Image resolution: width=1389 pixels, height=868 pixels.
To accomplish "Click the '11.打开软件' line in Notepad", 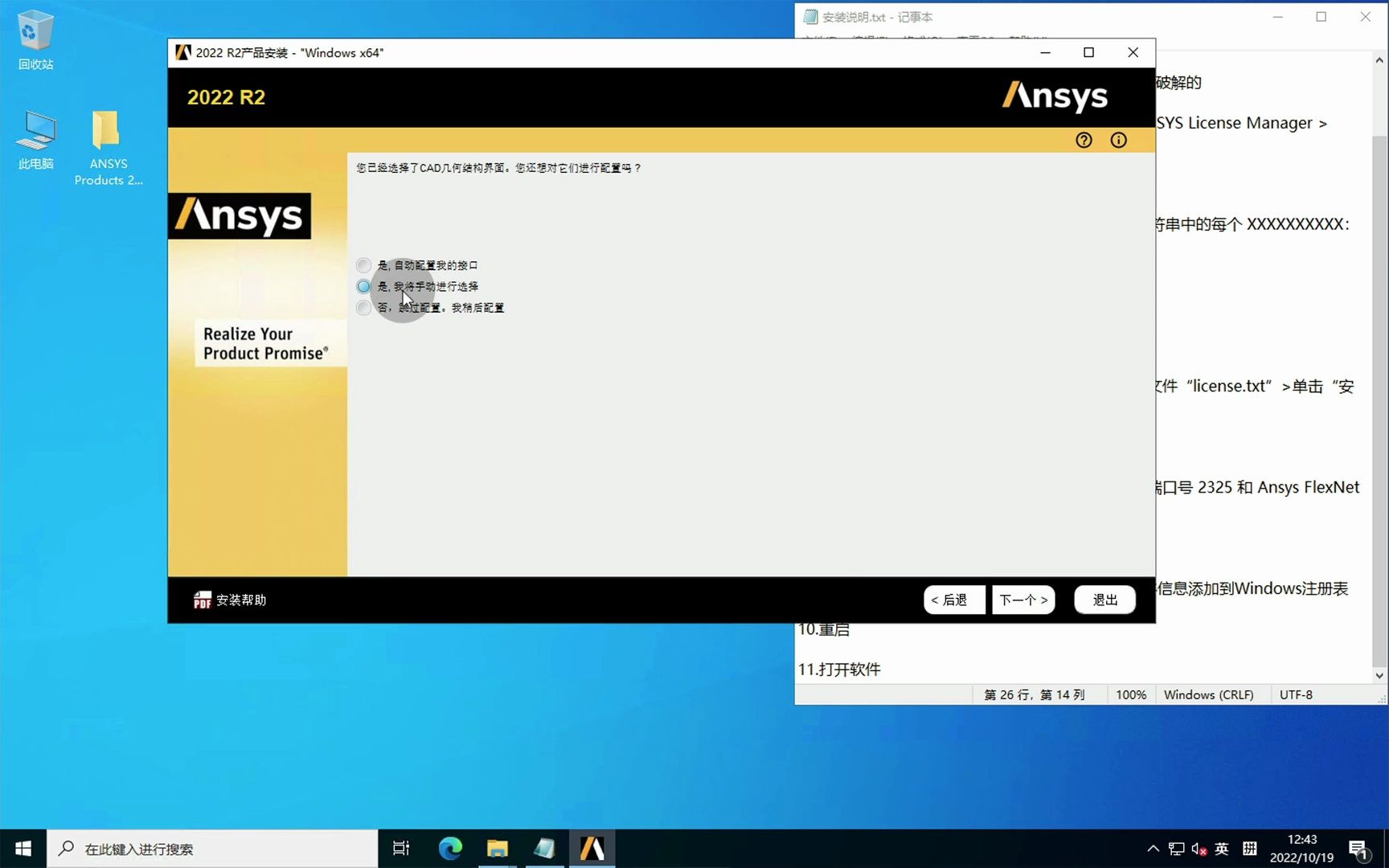I will click(839, 669).
